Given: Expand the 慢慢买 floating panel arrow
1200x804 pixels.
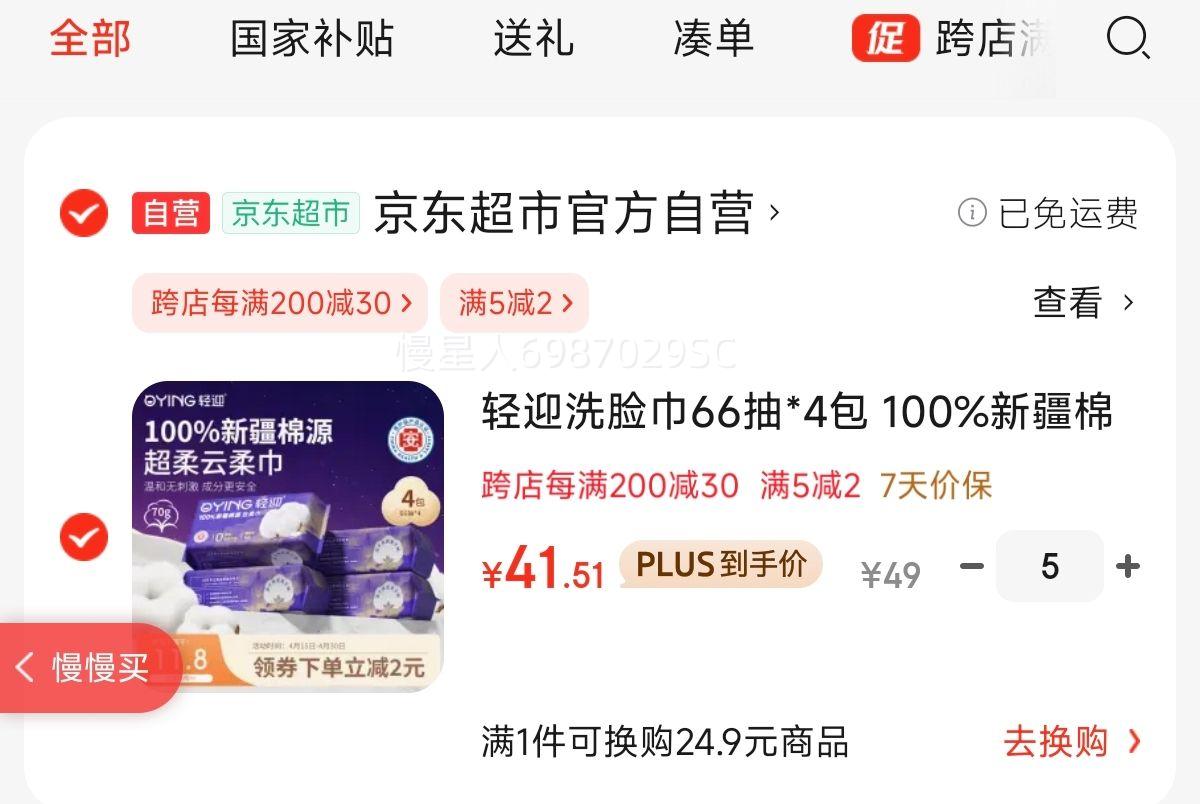Looking at the screenshot, I should 27,667.
